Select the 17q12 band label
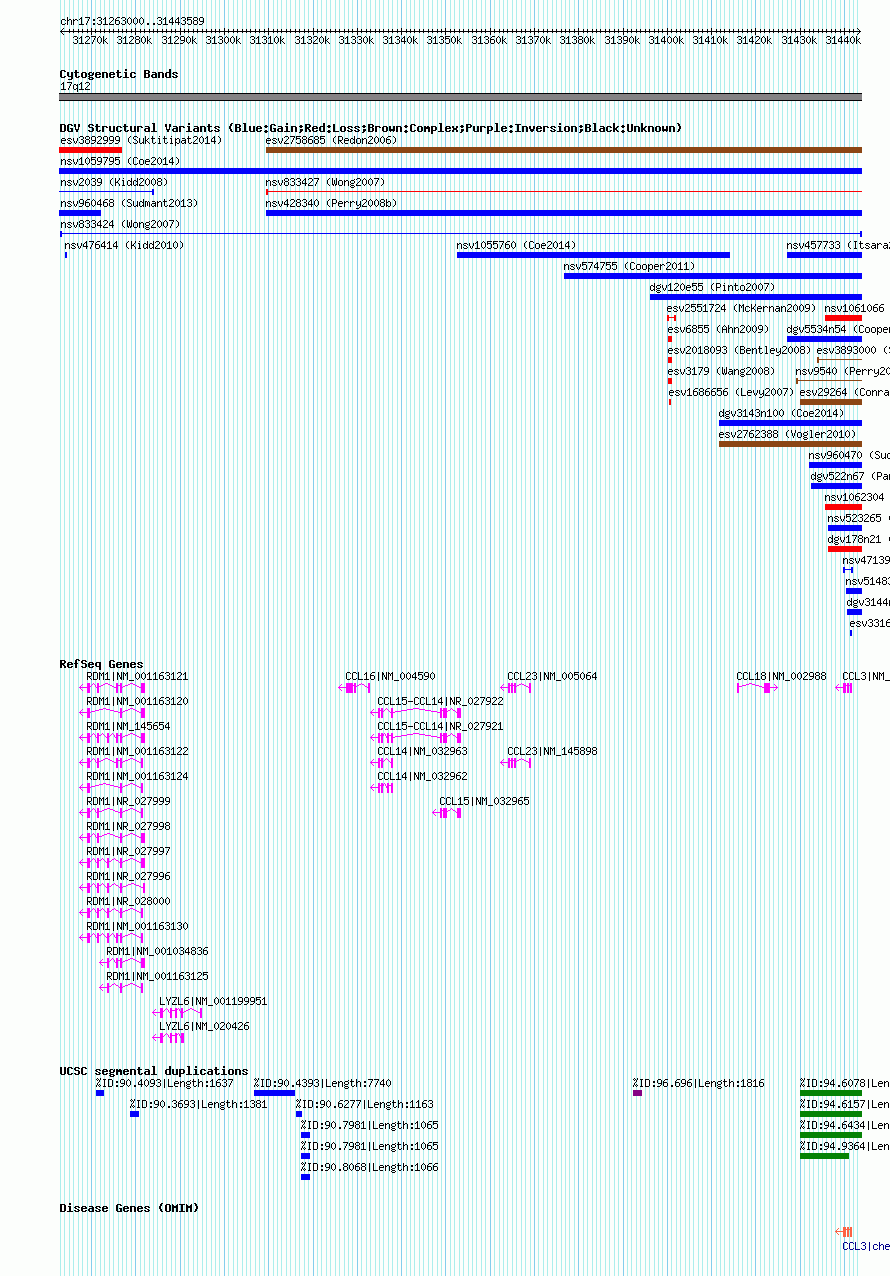890x1276 pixels. 75,86
